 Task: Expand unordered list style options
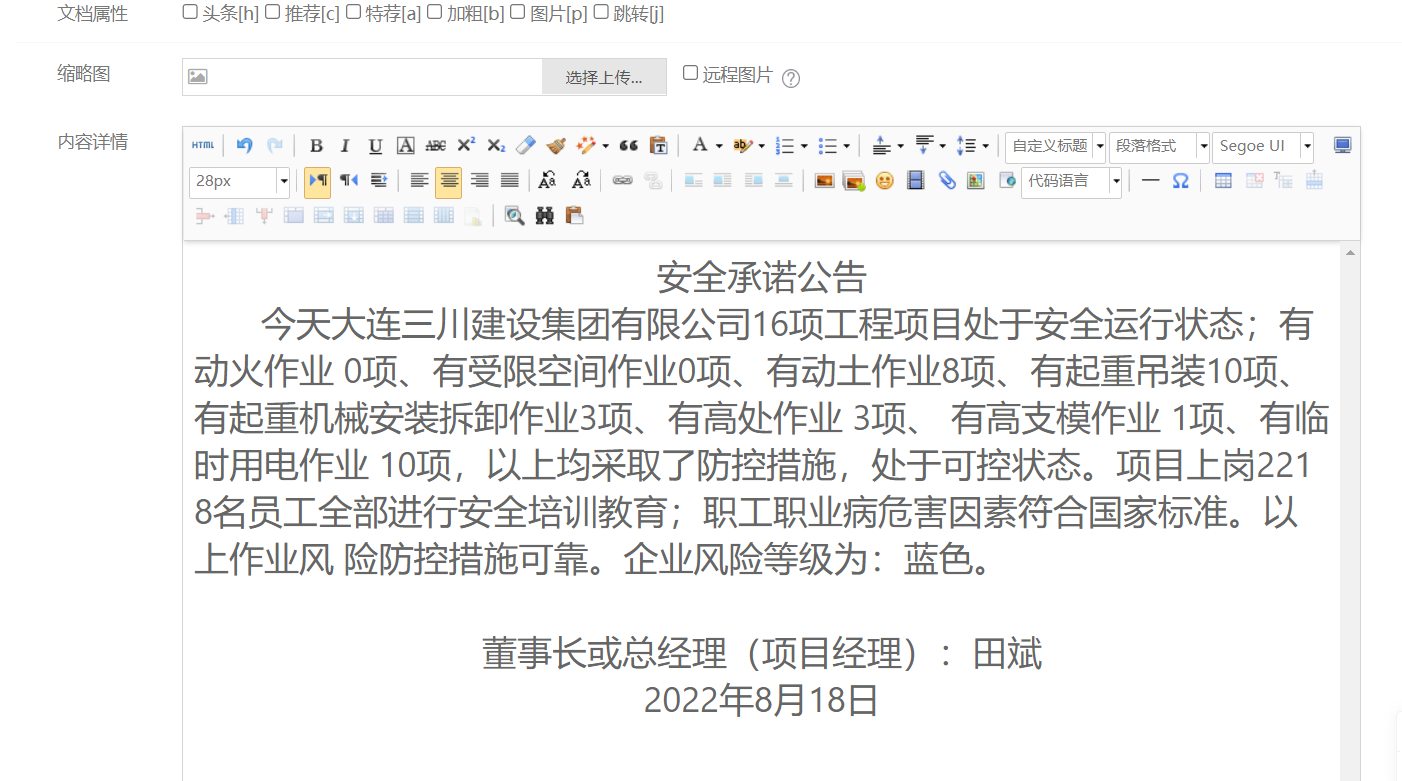pyautogui.click(x=846, y=146)
